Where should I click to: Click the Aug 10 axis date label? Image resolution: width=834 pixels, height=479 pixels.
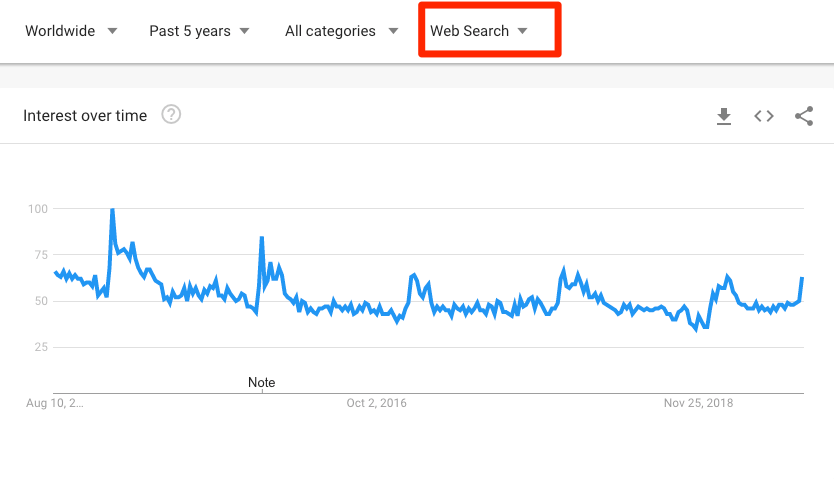click(55, 403)
